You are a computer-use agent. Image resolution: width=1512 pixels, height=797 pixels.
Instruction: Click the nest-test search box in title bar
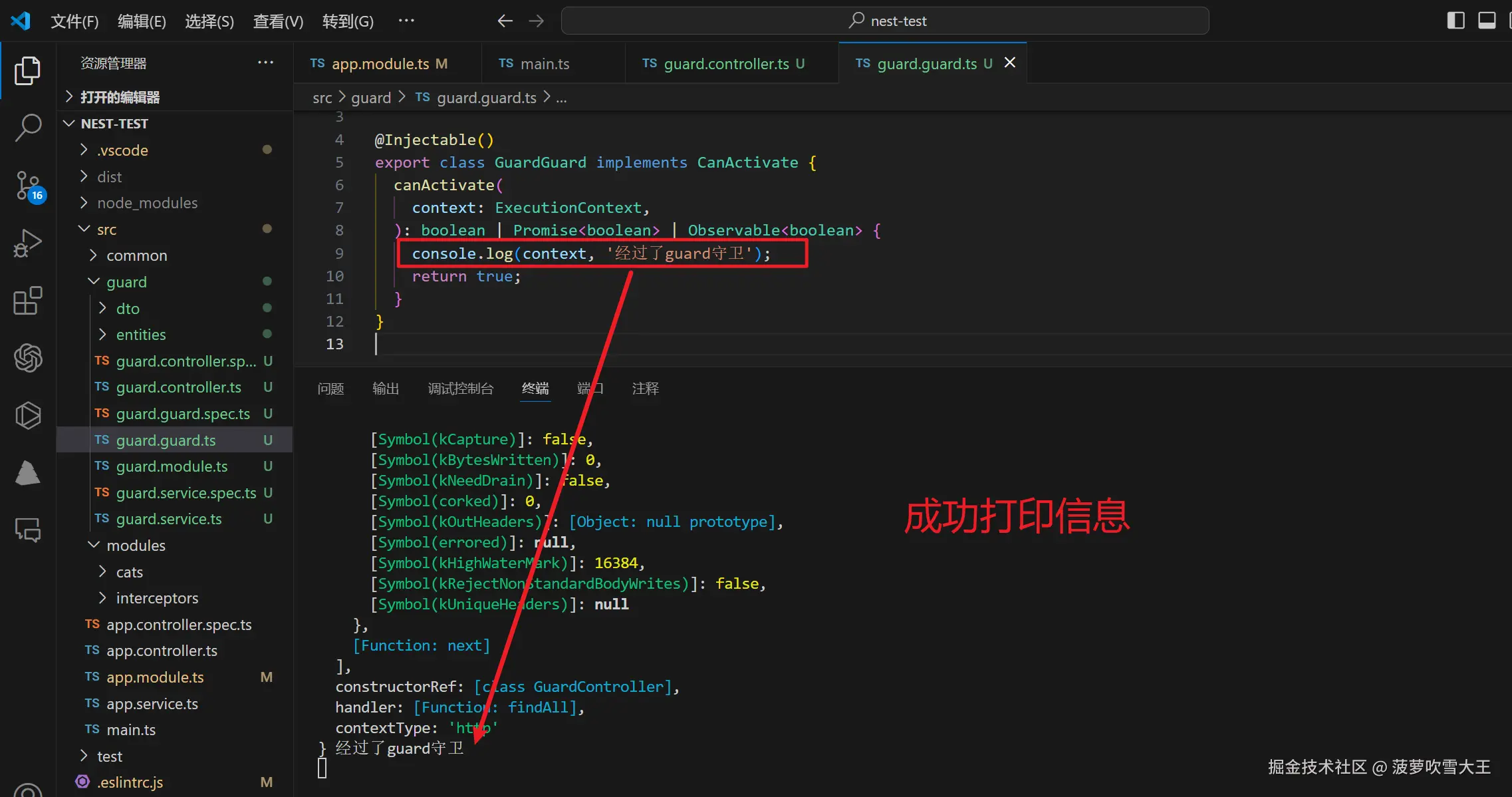point(885,21)
